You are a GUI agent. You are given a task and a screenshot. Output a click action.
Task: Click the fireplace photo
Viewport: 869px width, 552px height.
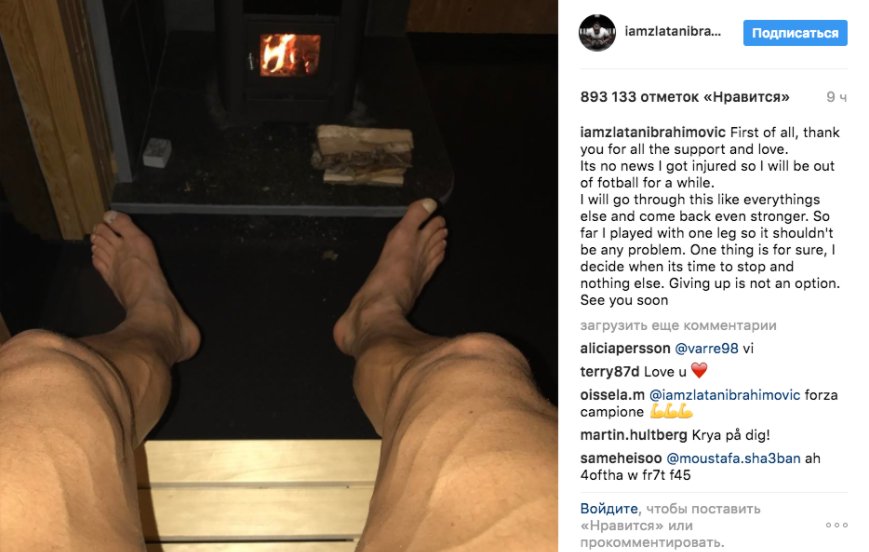(279, 276)
